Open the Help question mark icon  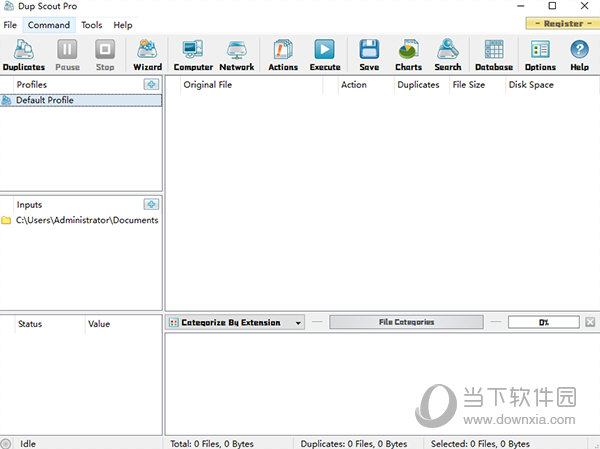(x=579, y=55)
